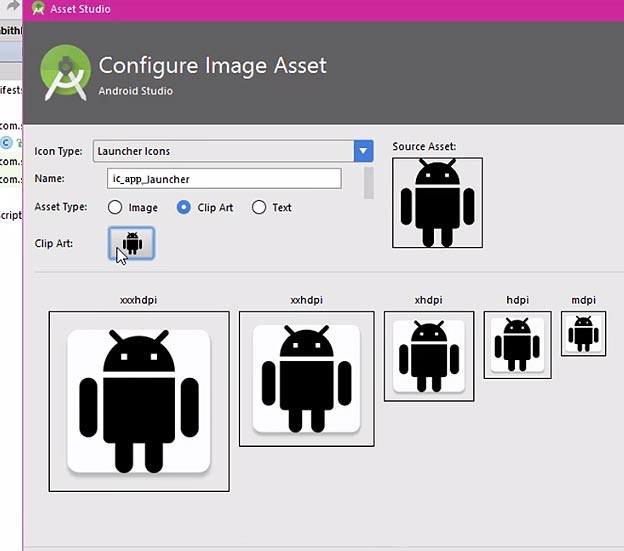The height and width of the screenshot is (551, 624).
Task: Select the Image asset type radio button
Action: coord(115,207)
